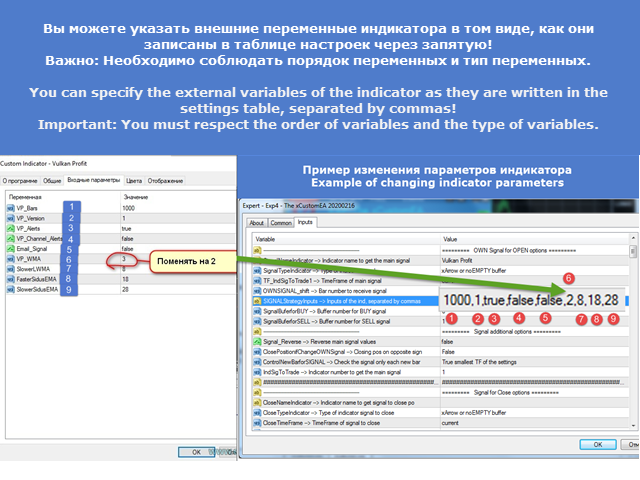640x480 pixels.
Task: Select the Inputs tab in xCustomEA
Action: (x=305, y=222)
